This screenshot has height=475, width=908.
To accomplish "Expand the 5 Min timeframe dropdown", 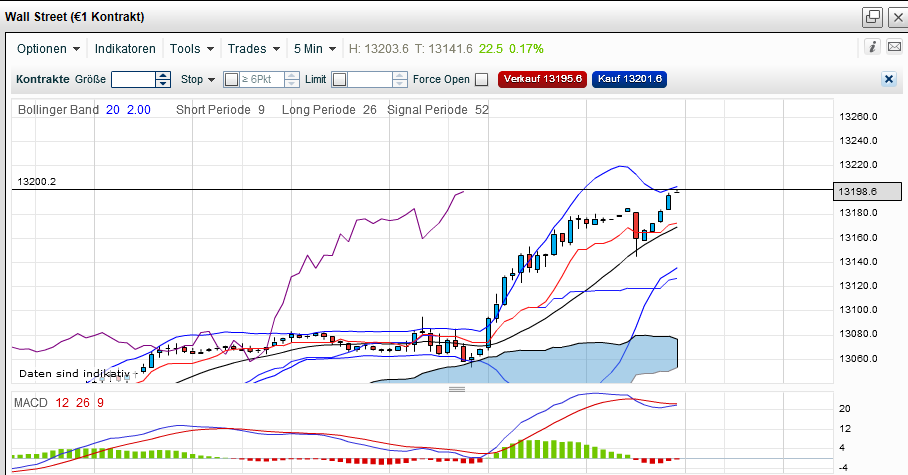I will coord(314,48).
